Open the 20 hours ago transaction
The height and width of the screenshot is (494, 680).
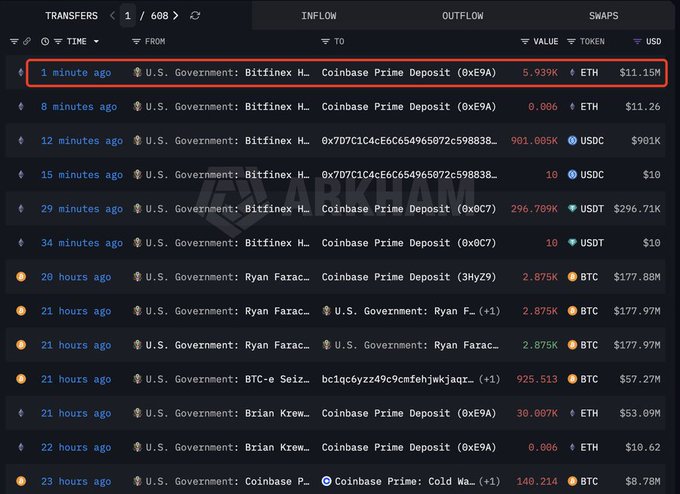76,277
